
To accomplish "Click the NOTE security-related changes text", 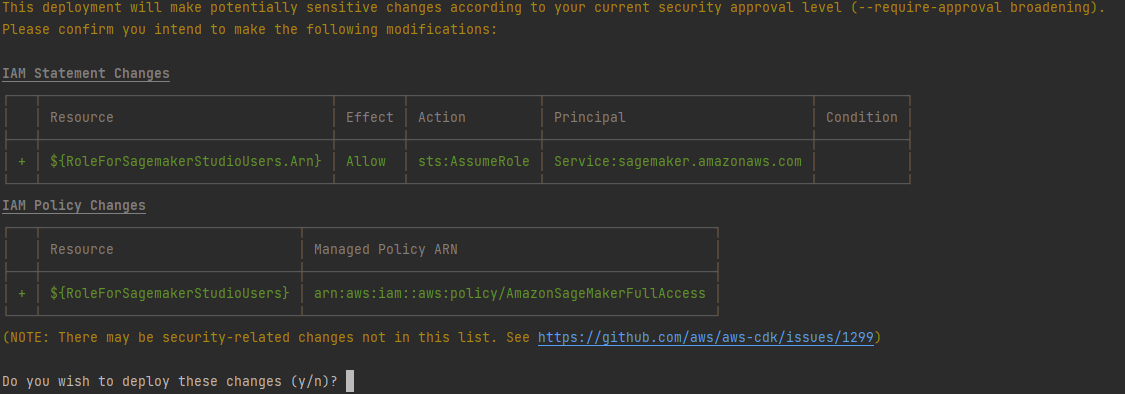I will pyautogui.click(x=267, y=337).
